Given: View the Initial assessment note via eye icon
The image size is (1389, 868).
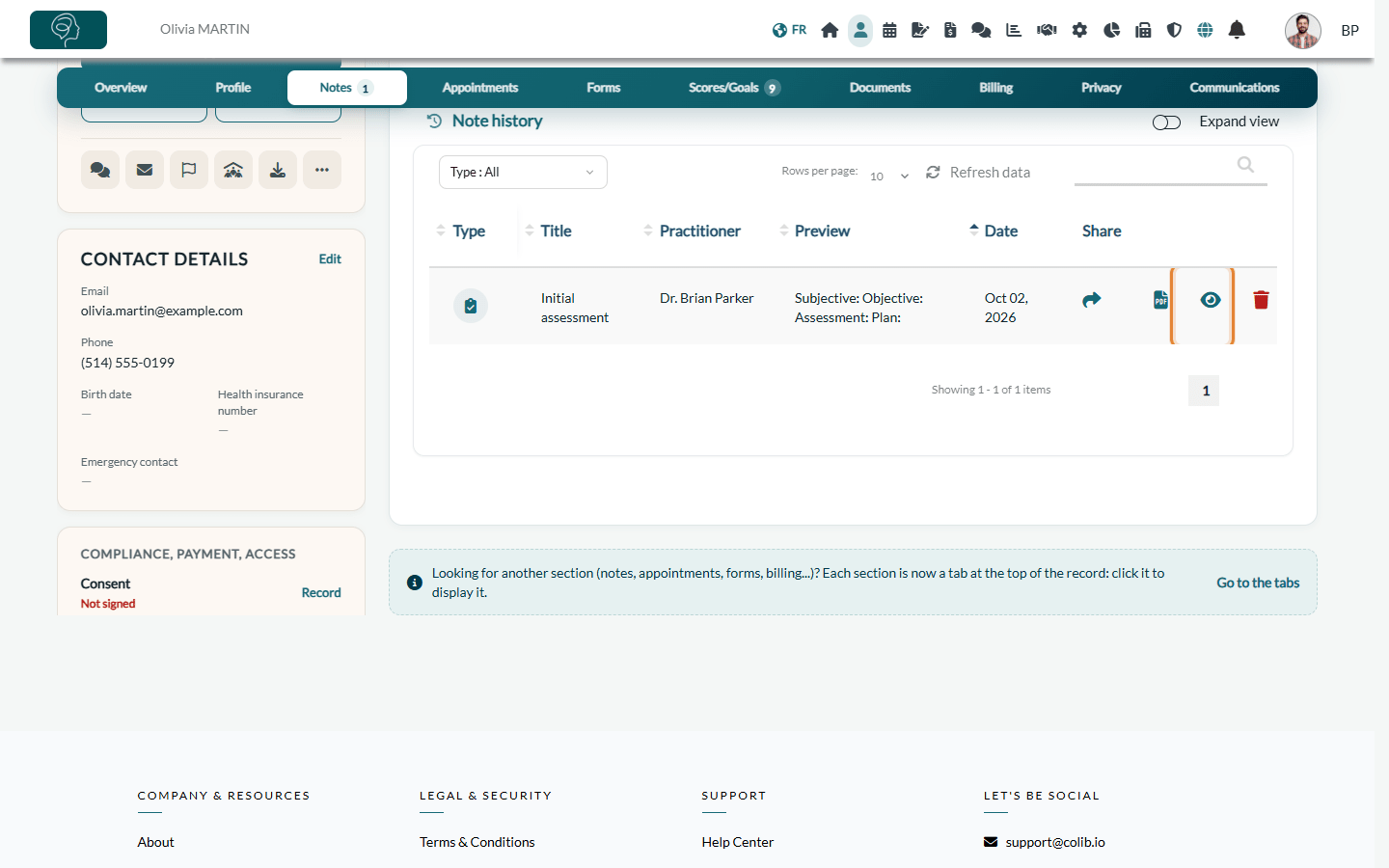Looking at the screenshot, I should [x=1211, y=300].
